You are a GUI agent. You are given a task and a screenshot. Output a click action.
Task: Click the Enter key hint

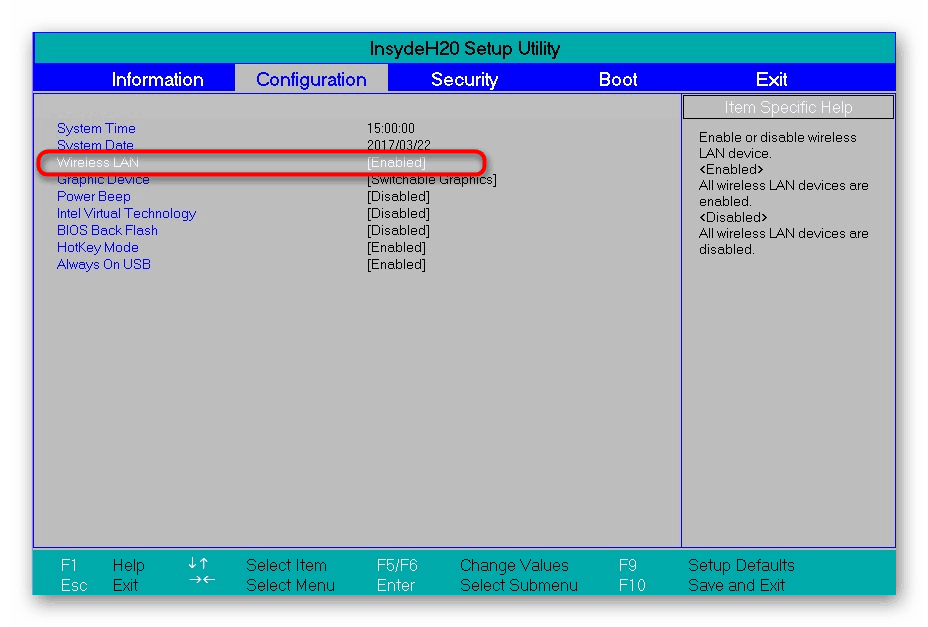pos(396,586)
